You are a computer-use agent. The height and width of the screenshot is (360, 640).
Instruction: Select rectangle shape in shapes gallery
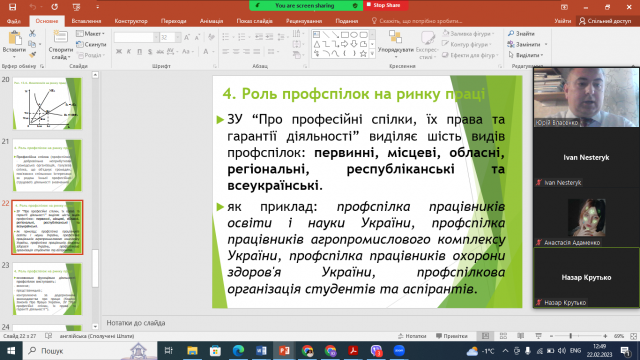coord(345,35)
